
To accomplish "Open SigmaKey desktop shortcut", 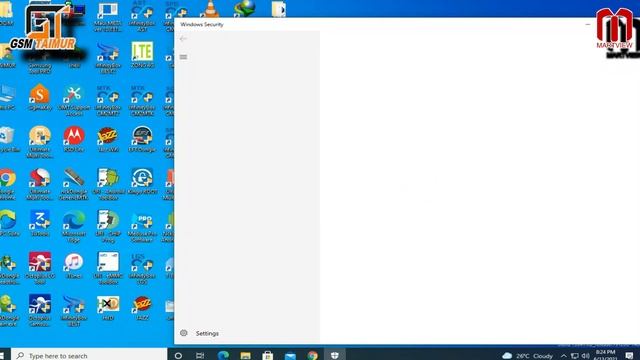I will click(40, 97).
